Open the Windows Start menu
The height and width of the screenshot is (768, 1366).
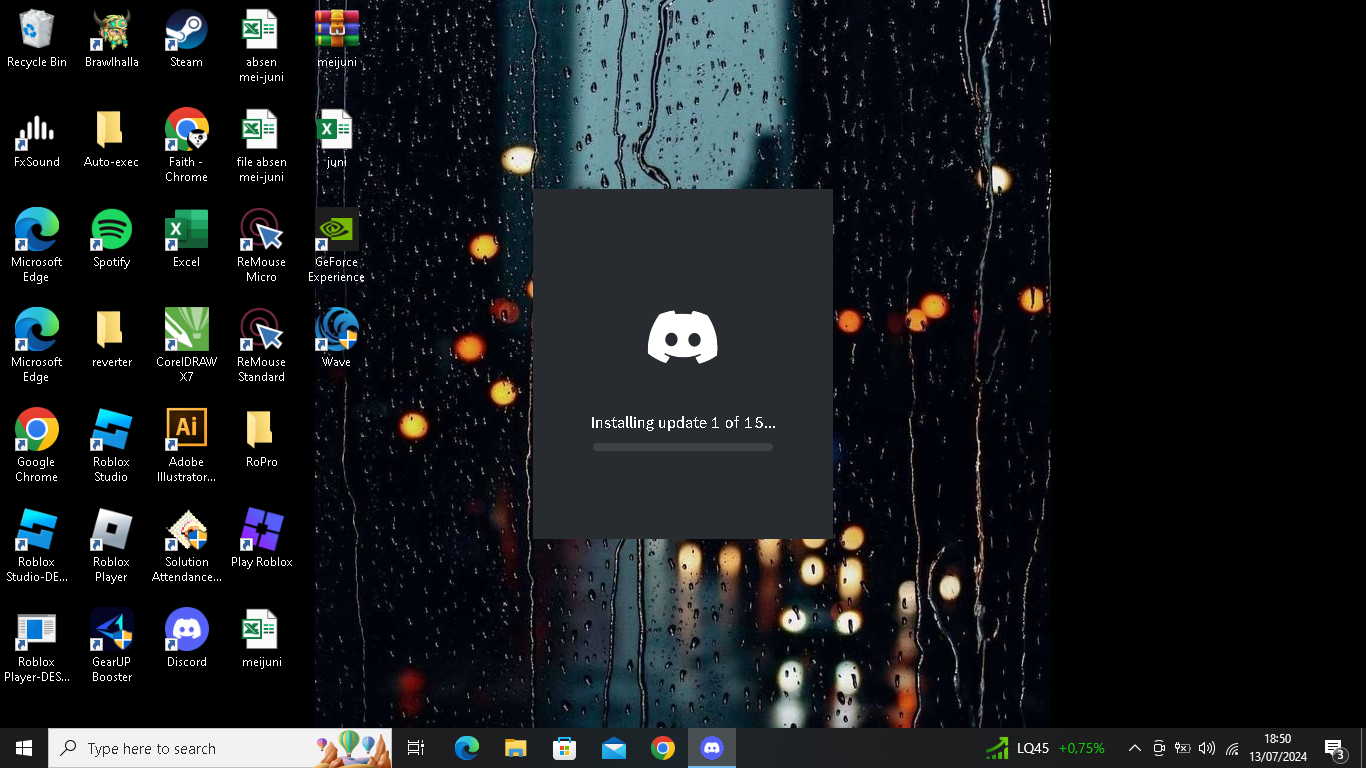[x=24, y=748]
